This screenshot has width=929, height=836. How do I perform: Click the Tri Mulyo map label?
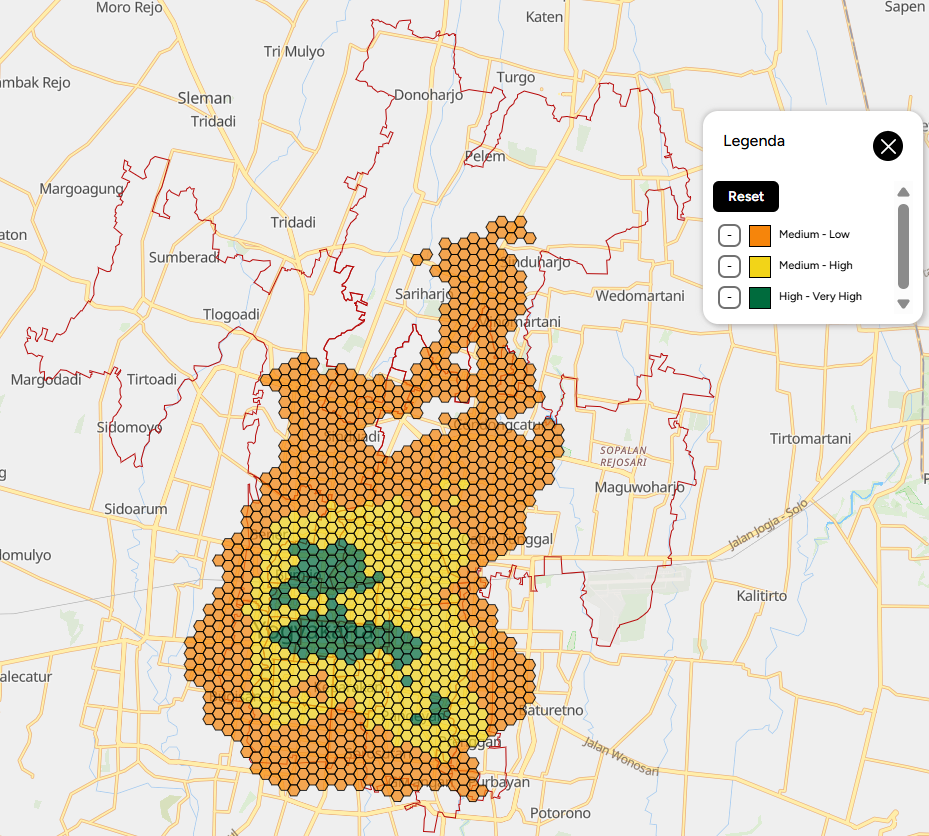(294, 52)
